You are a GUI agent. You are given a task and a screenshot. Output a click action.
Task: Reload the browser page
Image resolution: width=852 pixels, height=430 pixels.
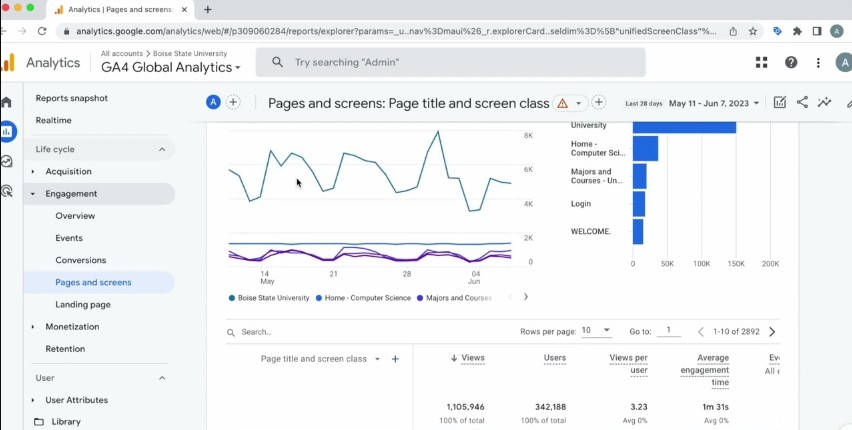42,32
